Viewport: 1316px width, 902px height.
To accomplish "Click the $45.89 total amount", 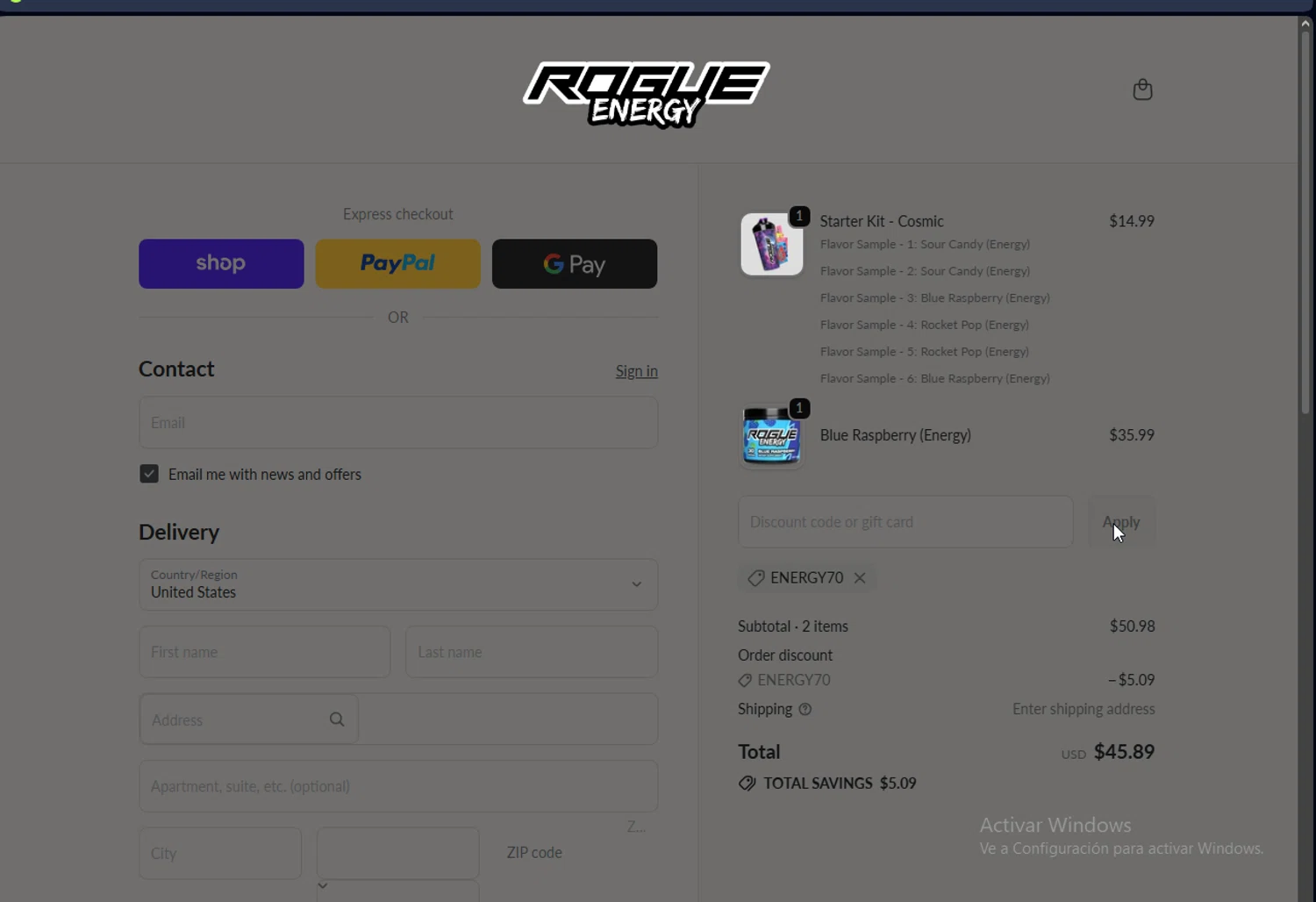I will click(x=1124, y=752).
